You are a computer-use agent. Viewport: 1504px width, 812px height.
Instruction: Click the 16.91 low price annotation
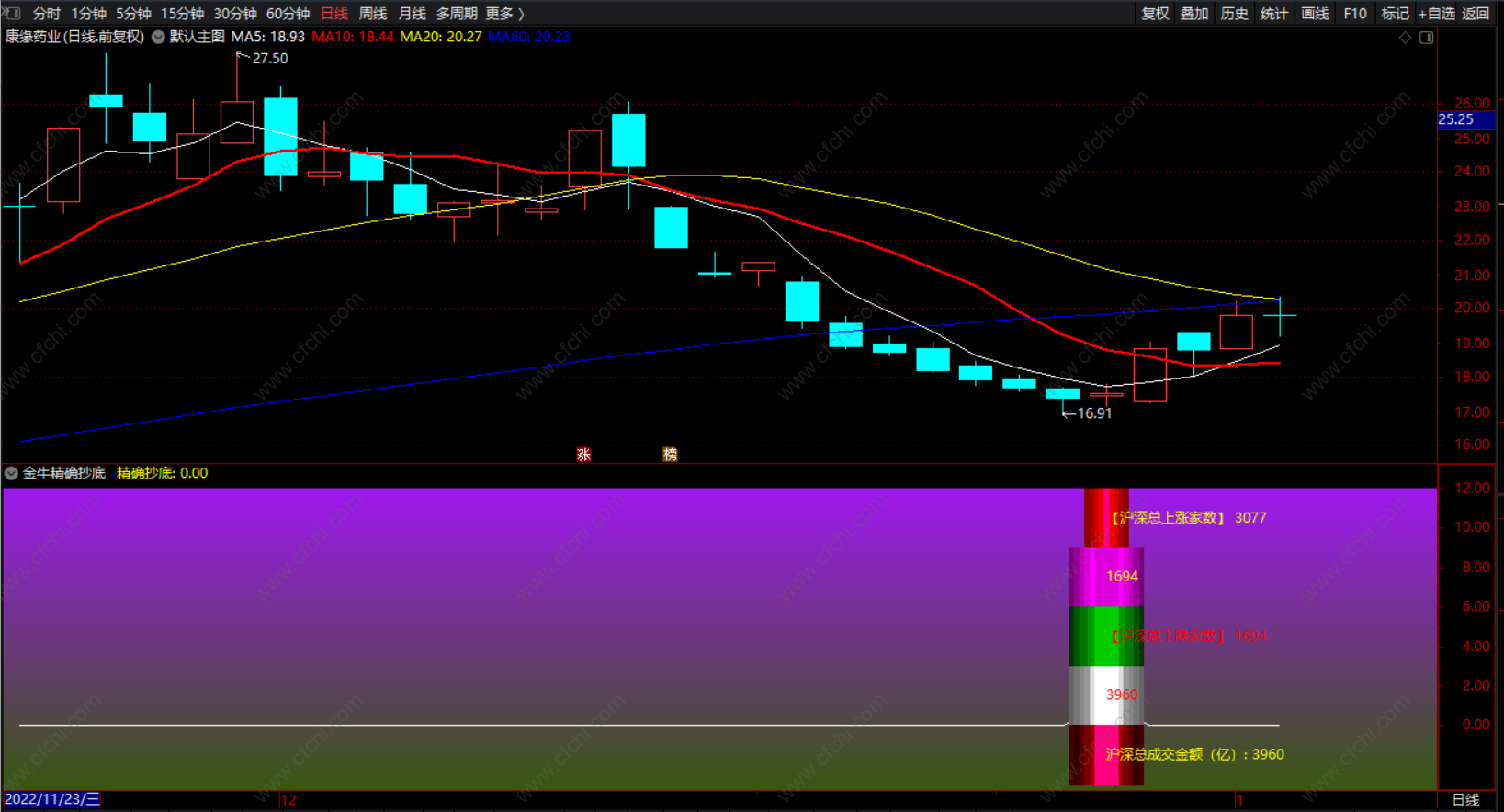point(1094,413)
